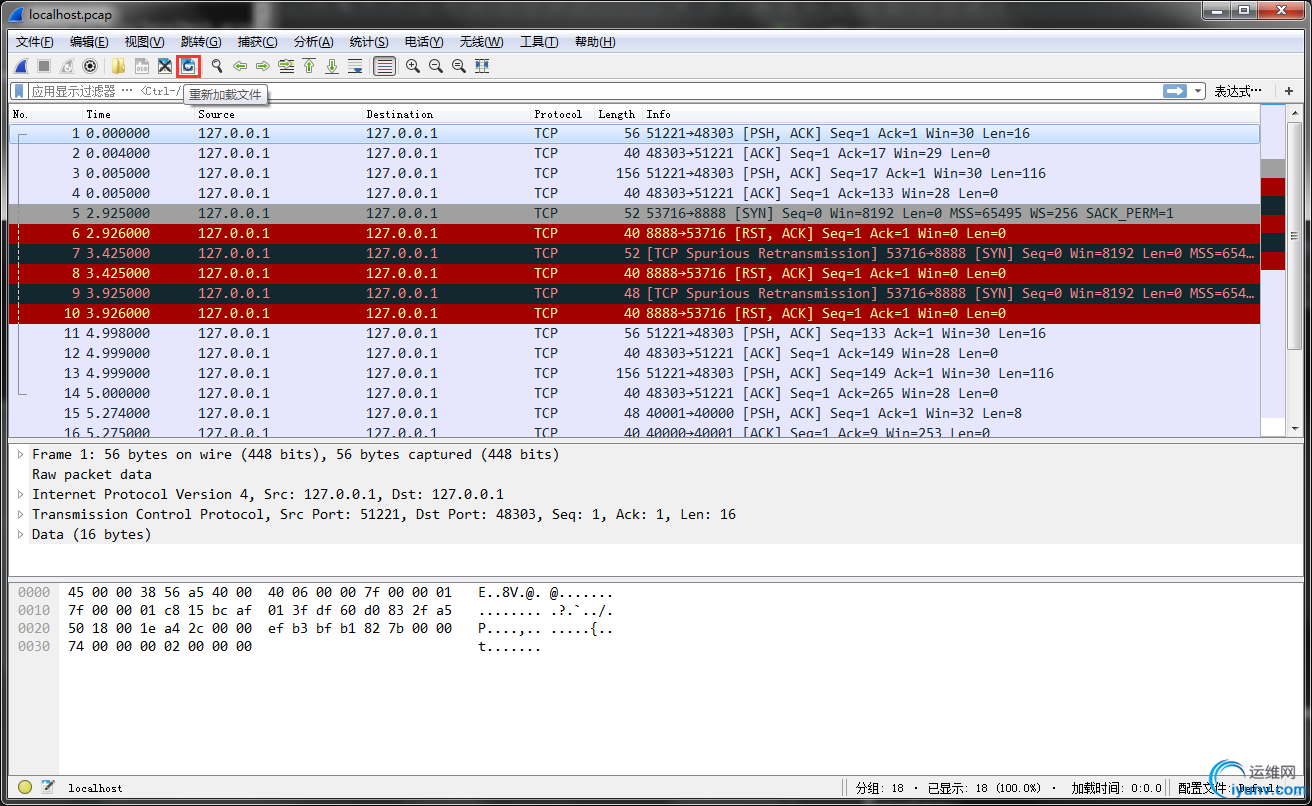
Task: Sort by the No. column header
Action: (46, 114)
